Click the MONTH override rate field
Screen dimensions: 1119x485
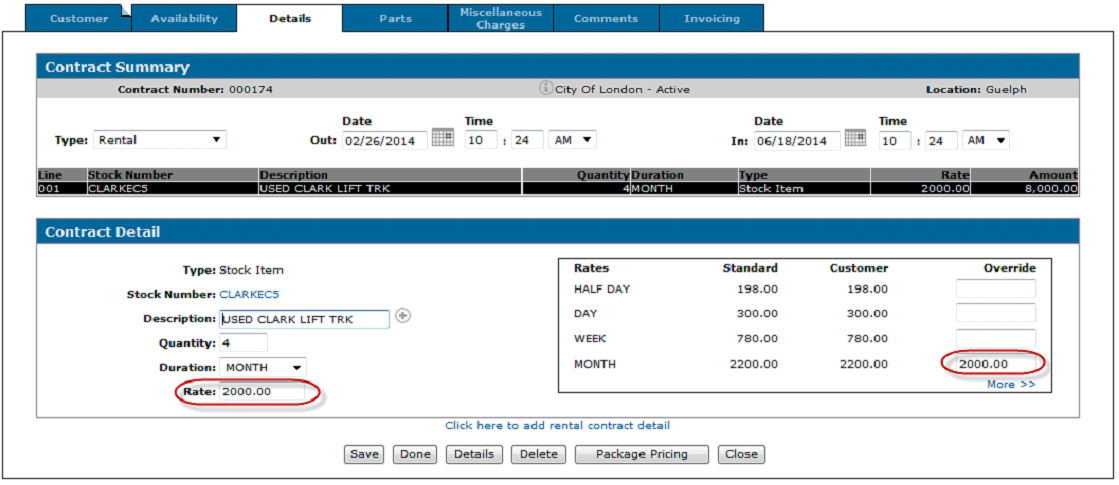click(995, 364)
